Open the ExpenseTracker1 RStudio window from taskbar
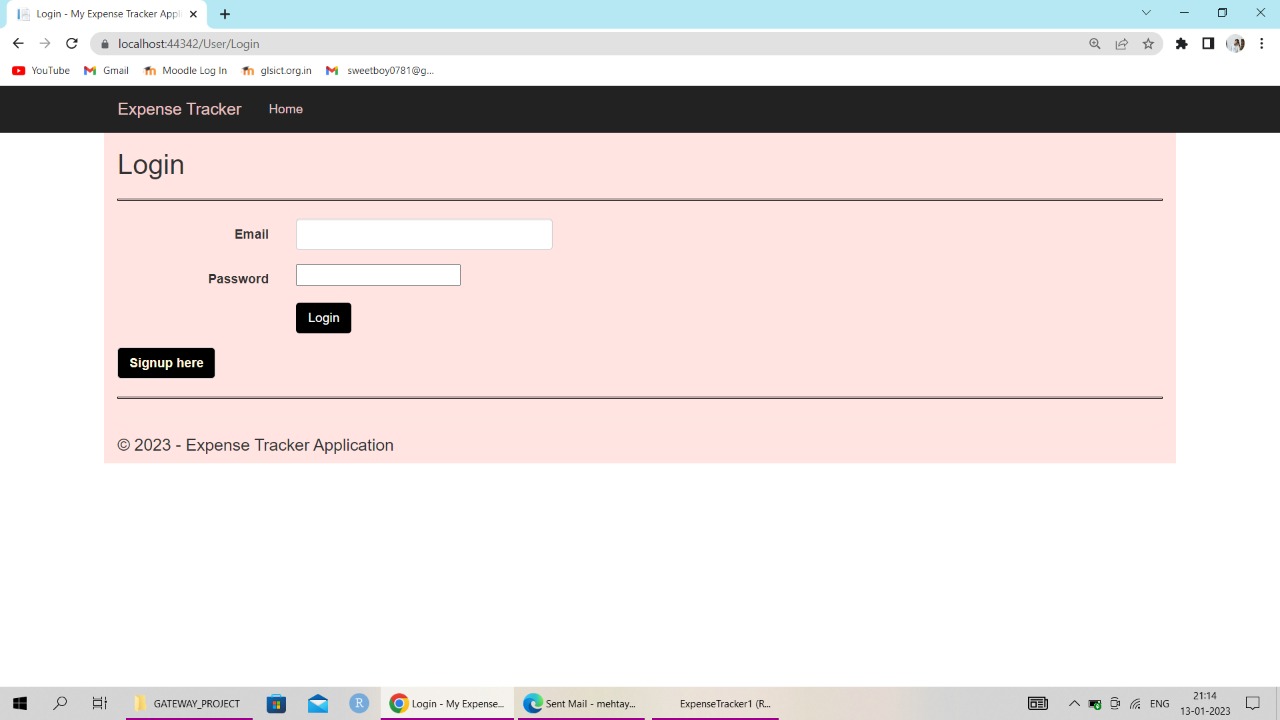 pyautogui.click(x=724, y=703)
